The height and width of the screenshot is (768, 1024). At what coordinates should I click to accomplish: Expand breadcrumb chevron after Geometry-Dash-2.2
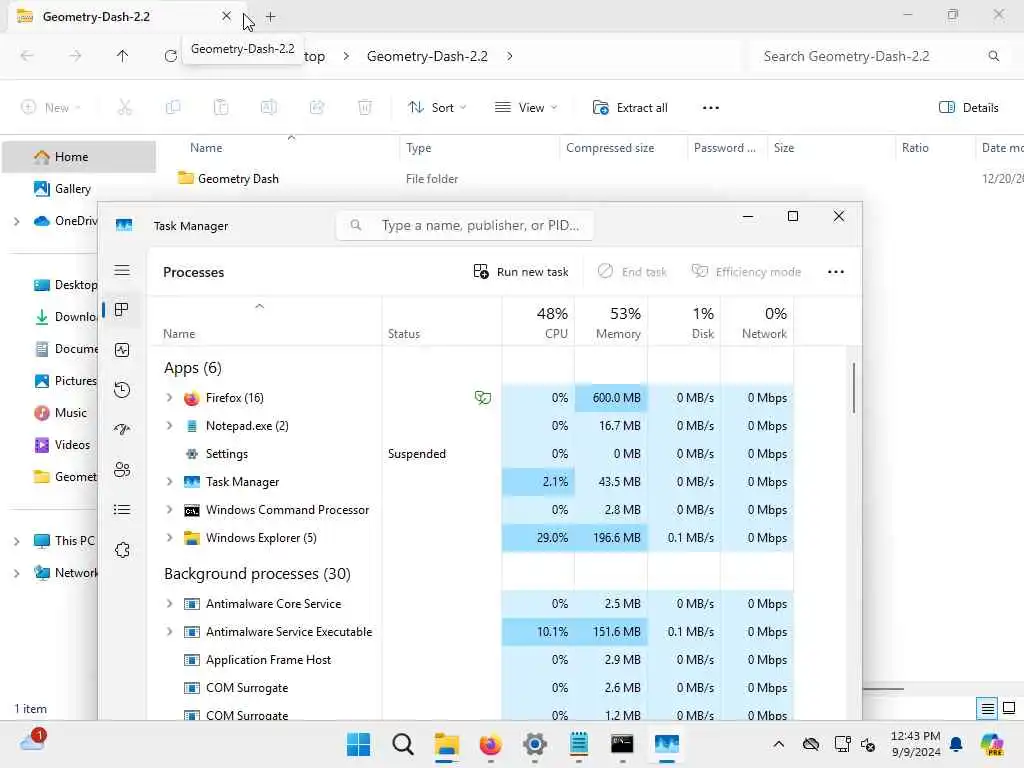510,56
